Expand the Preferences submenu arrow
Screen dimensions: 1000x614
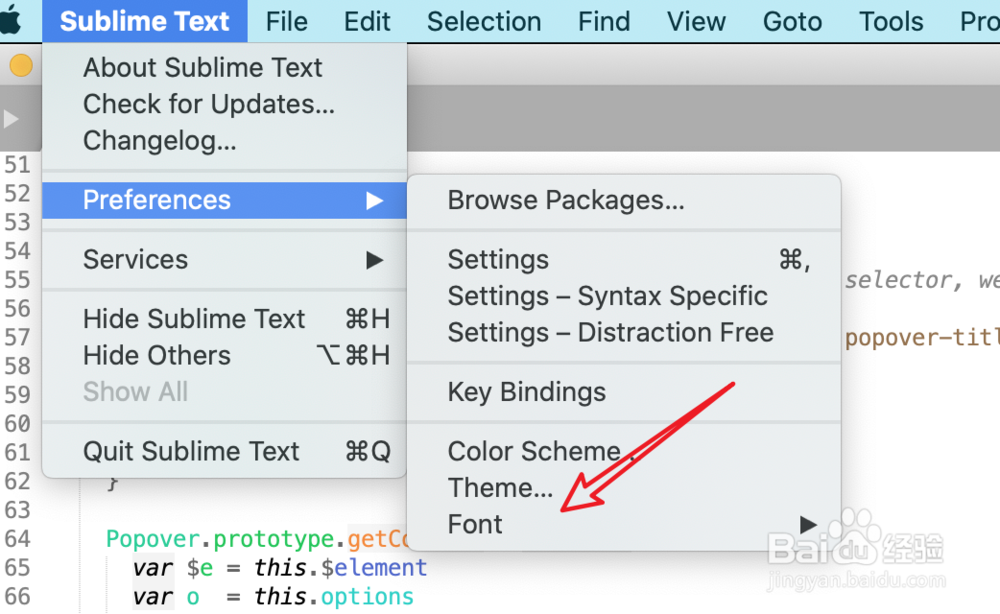(x=374, y=200)
